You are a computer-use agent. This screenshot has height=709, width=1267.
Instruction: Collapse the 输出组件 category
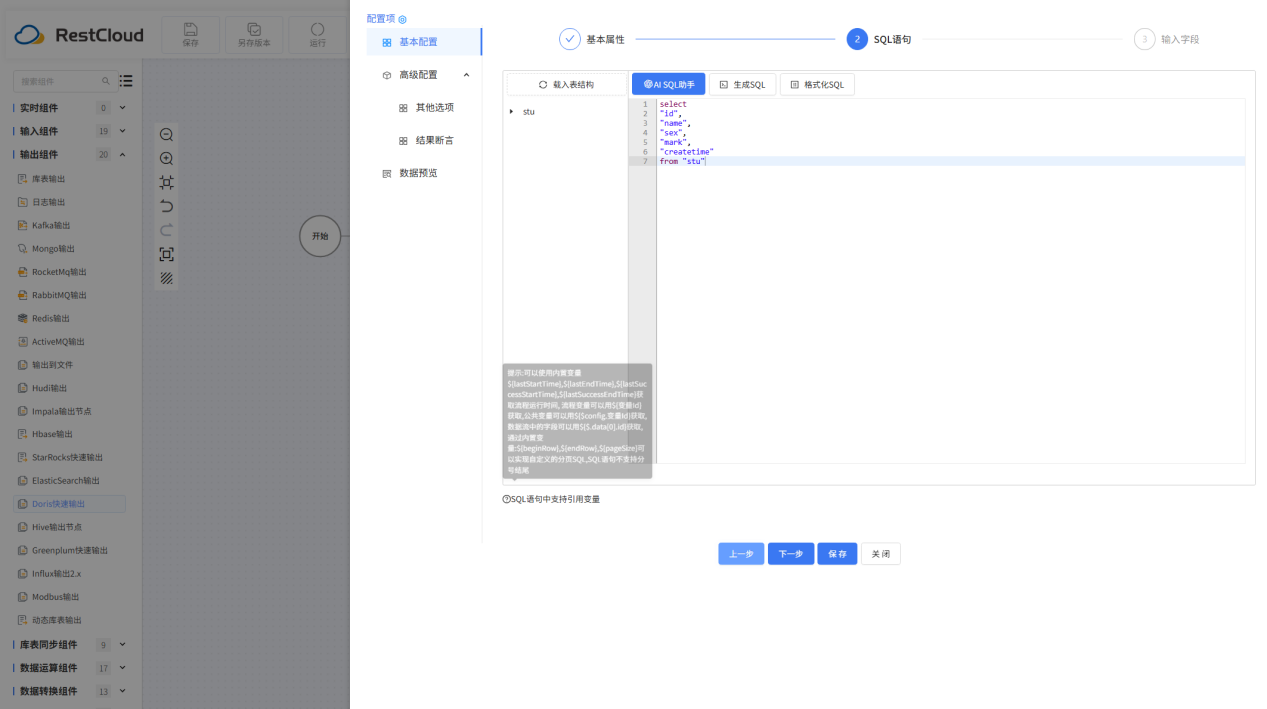tap(122, 154)
